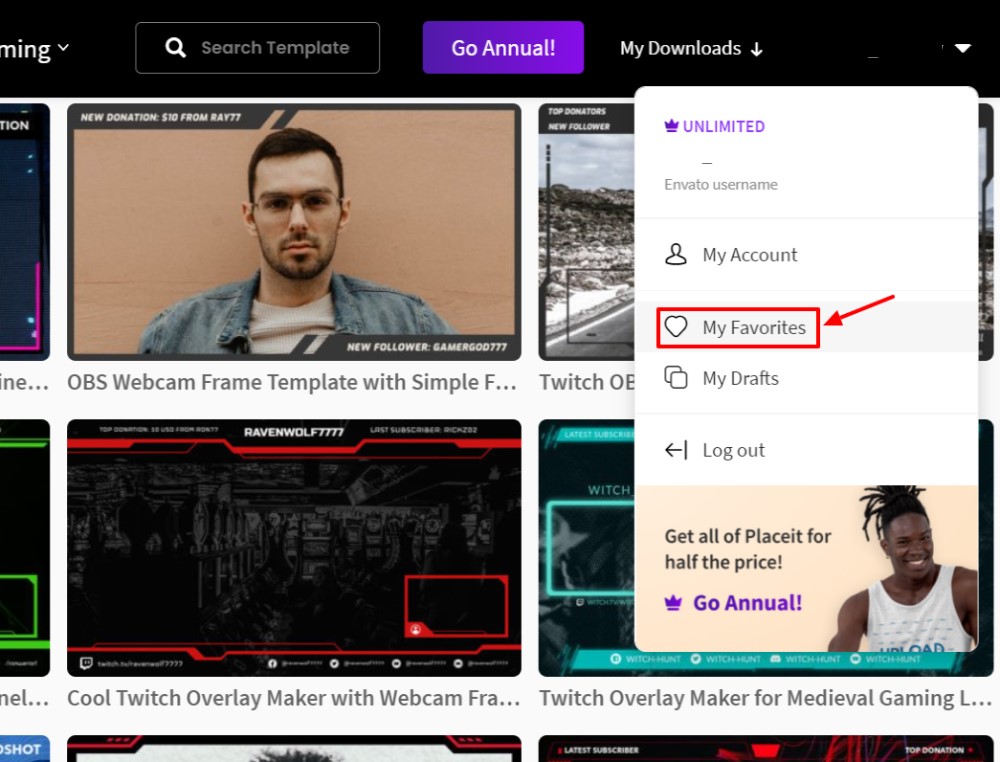Viewport: 1000px width, 762px height.
Task: Click the heart icon beside My Favorites
Action: [677, 327]
